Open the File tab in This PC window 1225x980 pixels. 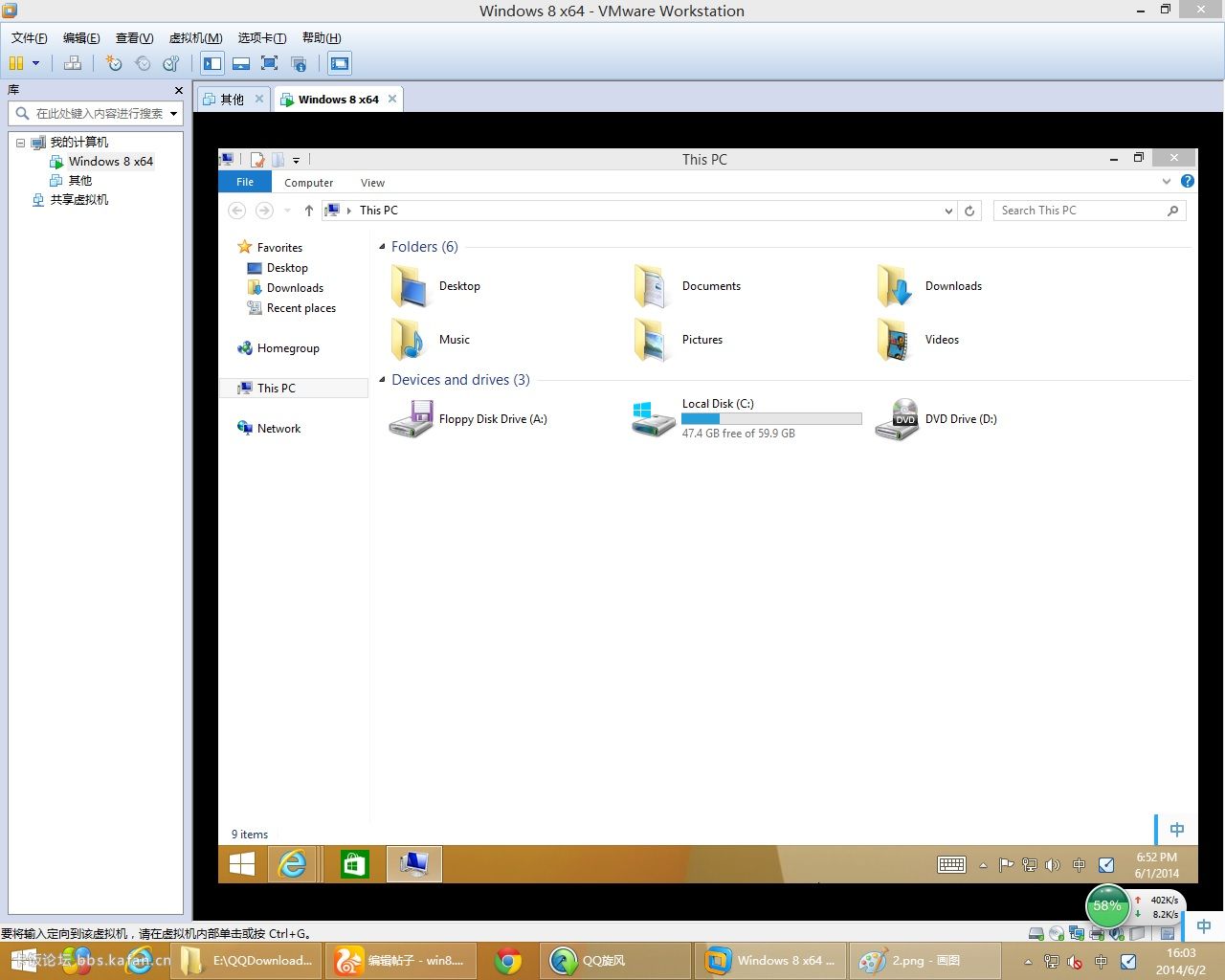245,182
